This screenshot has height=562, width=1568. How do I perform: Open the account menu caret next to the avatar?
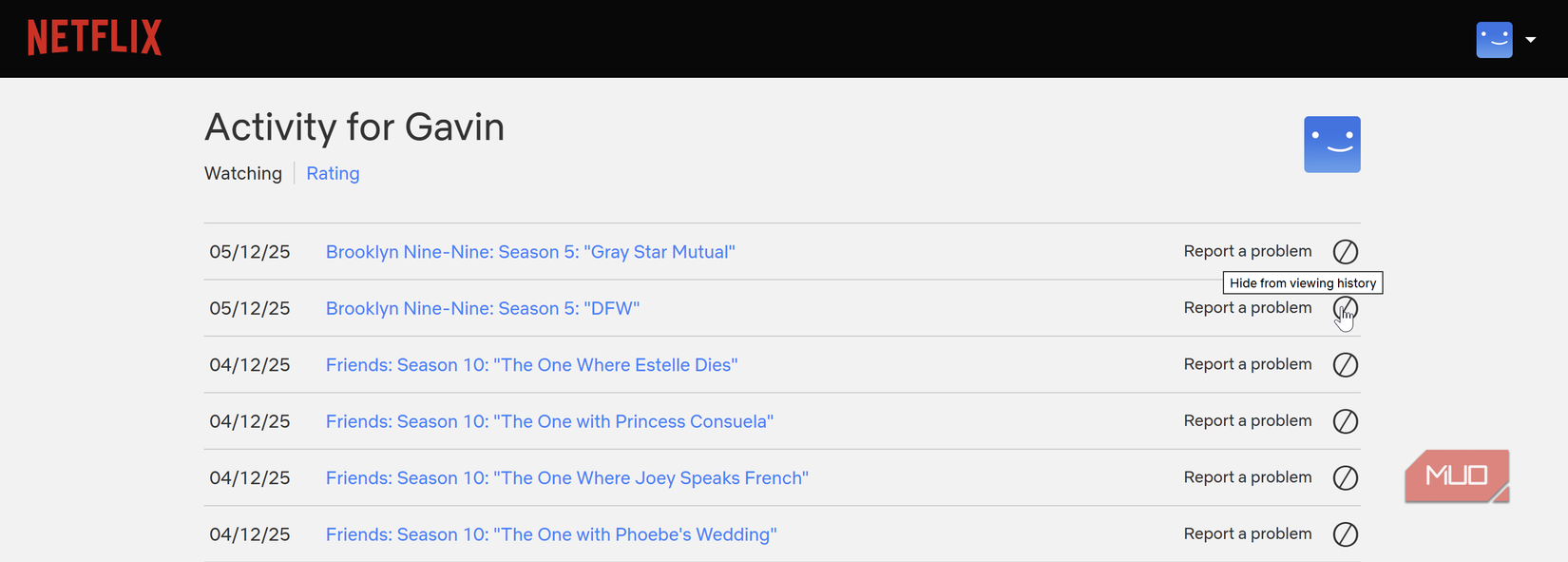click(x=1530, y=39)
